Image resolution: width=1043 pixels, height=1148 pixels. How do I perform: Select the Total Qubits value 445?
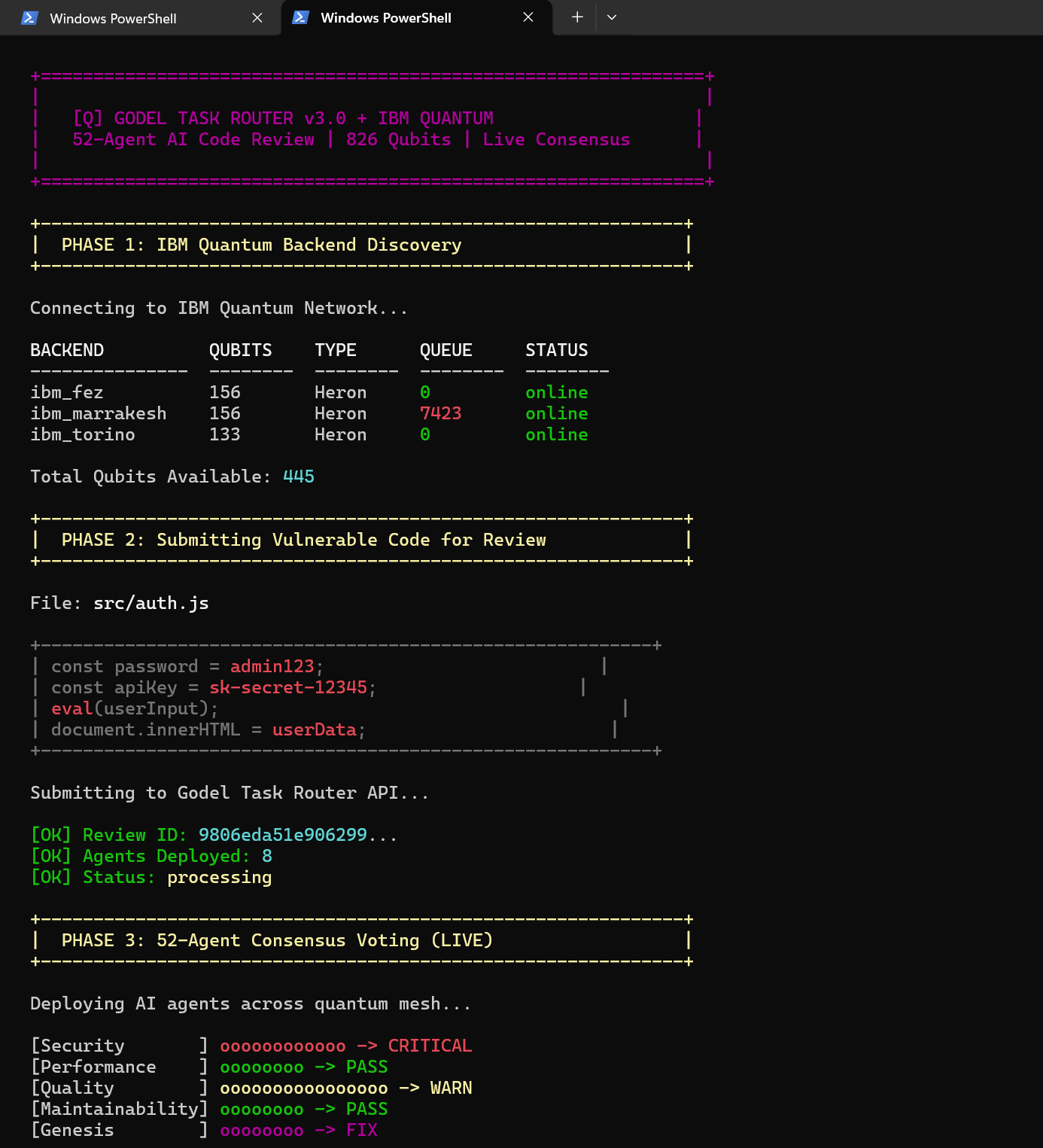point(298,476)
